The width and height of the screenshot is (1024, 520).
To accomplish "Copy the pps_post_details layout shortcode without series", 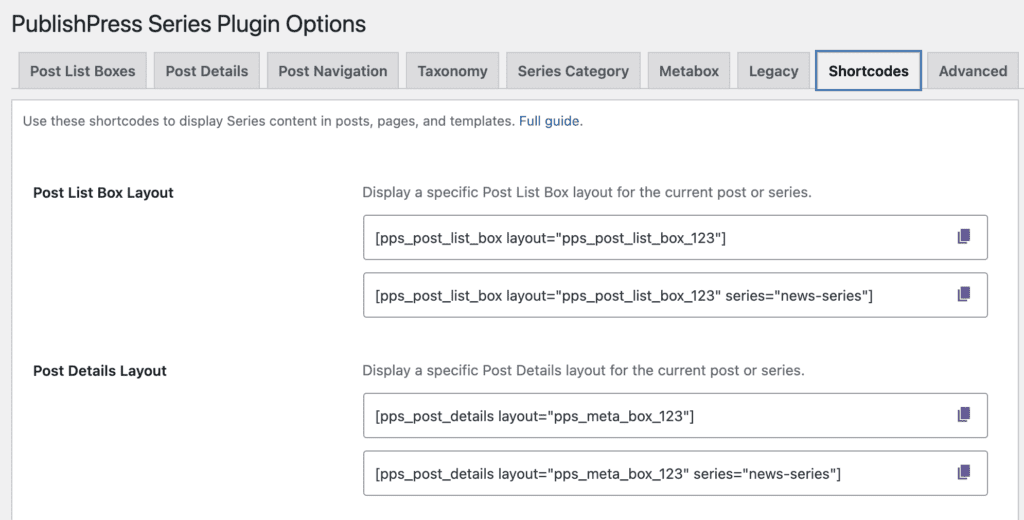I will [963, 415].
